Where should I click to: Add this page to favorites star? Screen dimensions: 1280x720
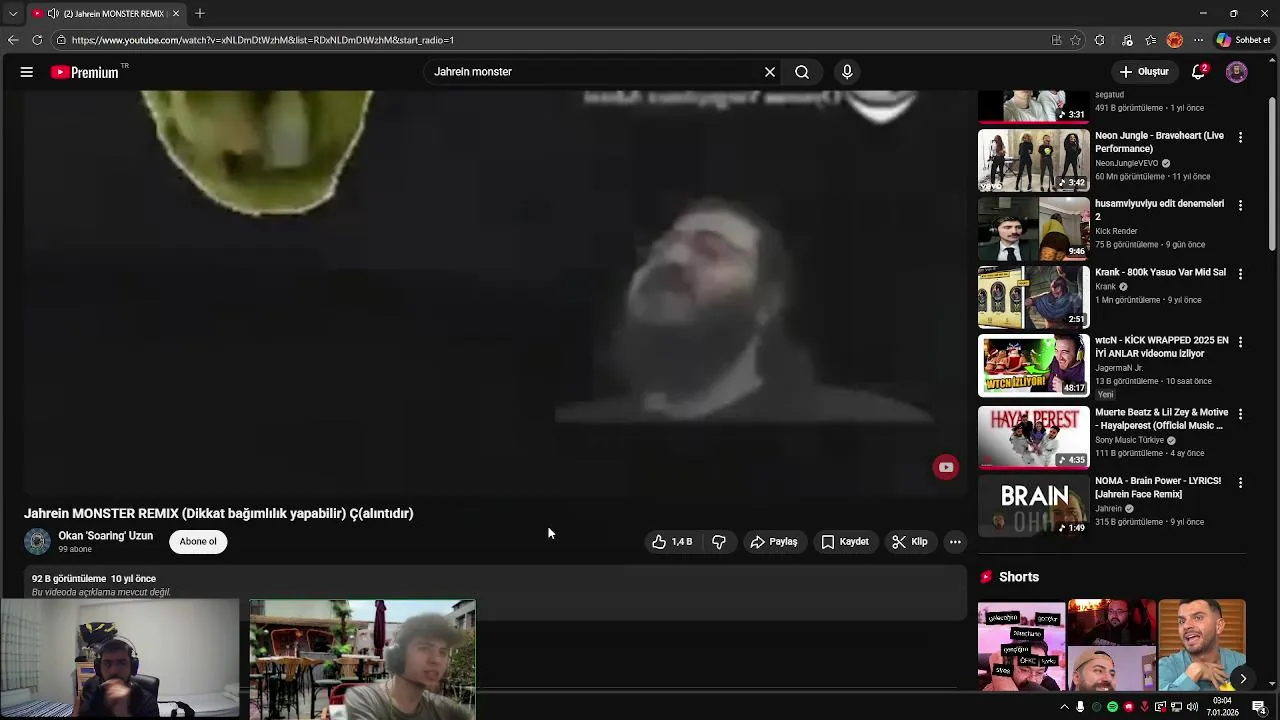pos(1076,40)
